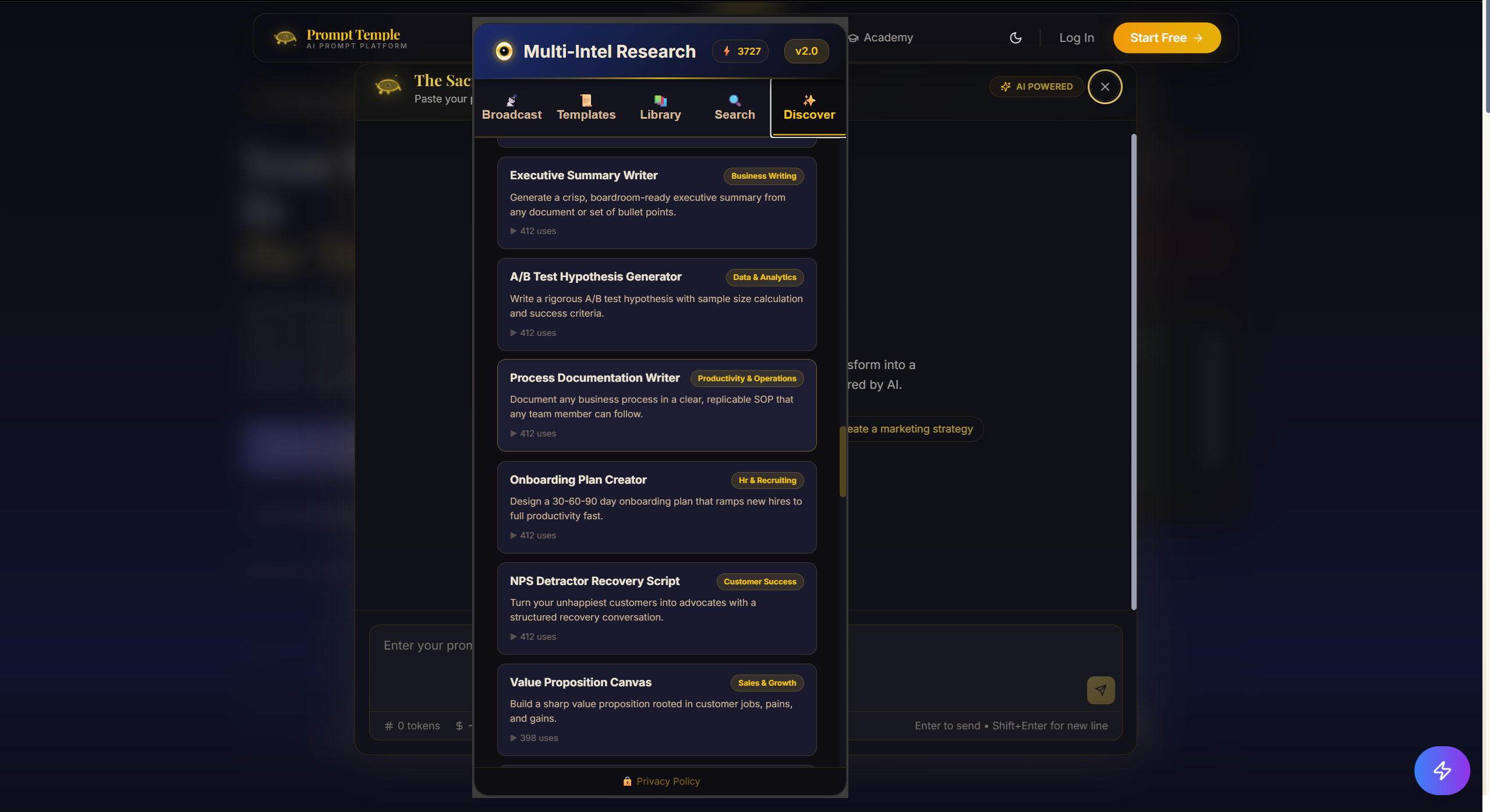Toggle dark mode moon icon
This screenshot has width=1490, height=812.
1015,38
